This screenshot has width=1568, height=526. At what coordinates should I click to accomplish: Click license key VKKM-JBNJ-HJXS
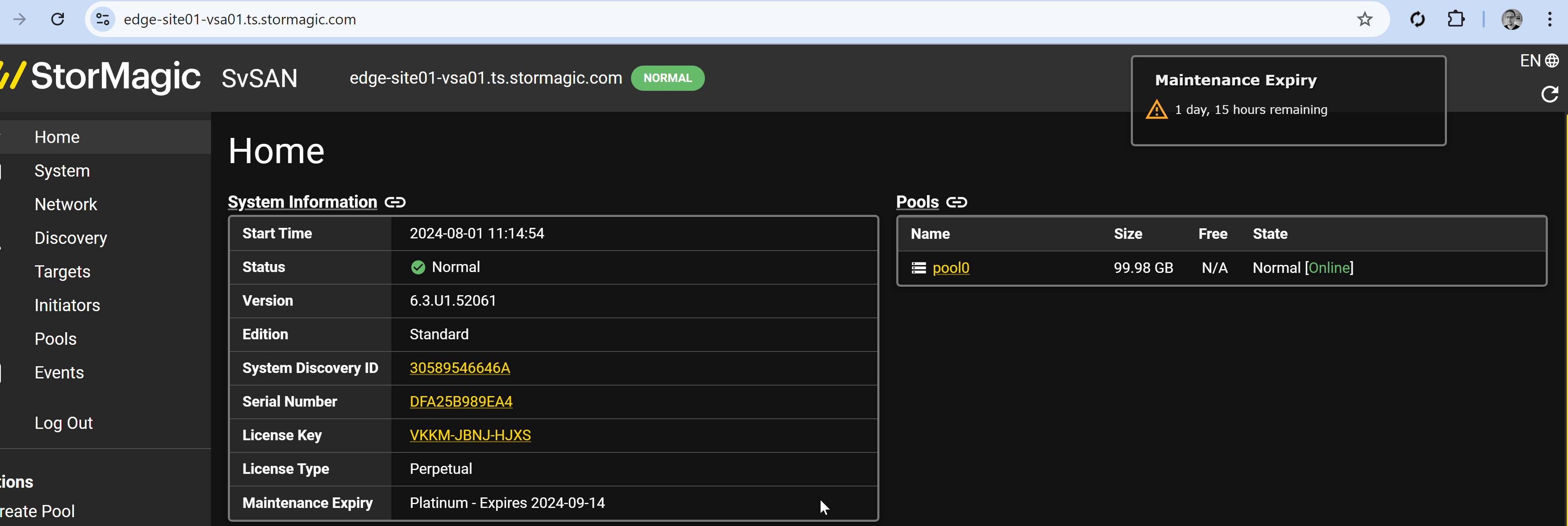pyautogui.click(x=470, y=435)
